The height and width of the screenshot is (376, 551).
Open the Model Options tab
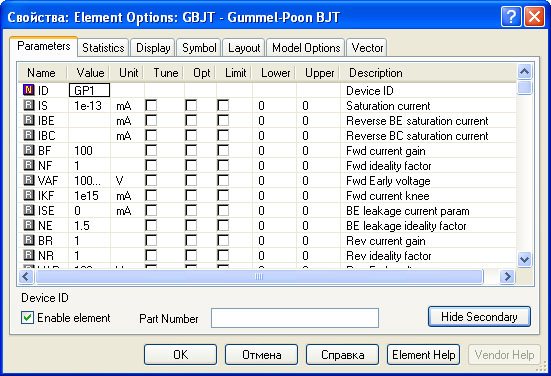[306, 47]
